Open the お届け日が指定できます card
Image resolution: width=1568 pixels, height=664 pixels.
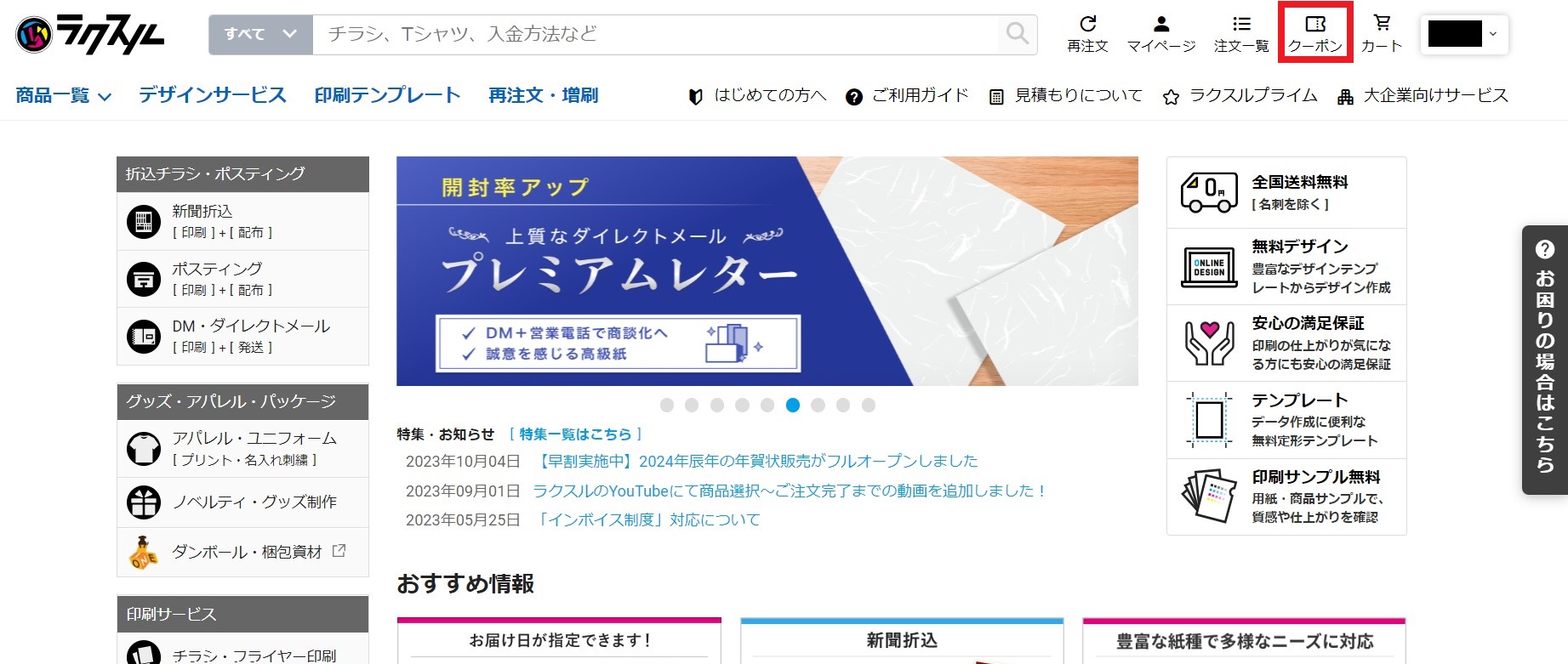[559, 641]
